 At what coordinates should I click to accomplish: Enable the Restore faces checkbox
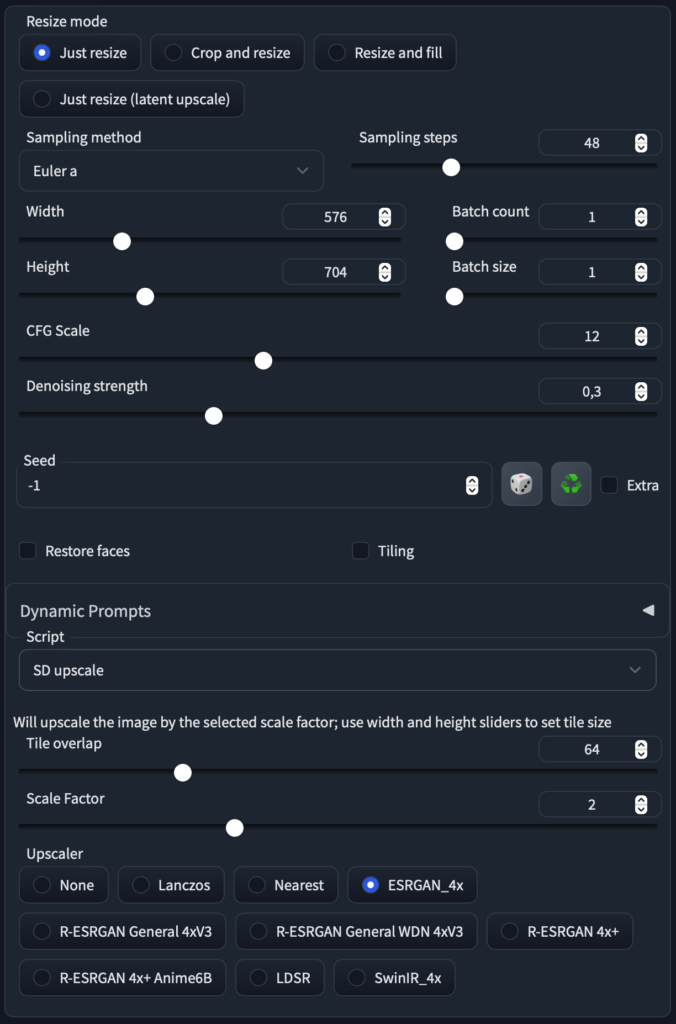27,551
